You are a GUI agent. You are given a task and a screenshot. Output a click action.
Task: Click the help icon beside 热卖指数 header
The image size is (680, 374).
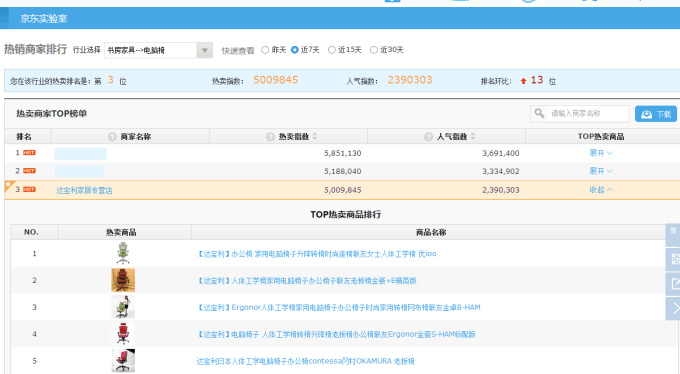270,137
